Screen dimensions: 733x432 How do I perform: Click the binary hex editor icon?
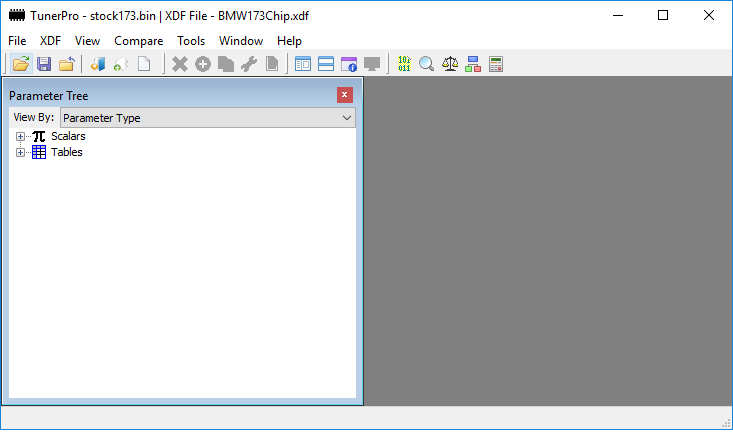click(x=404, y=64)
